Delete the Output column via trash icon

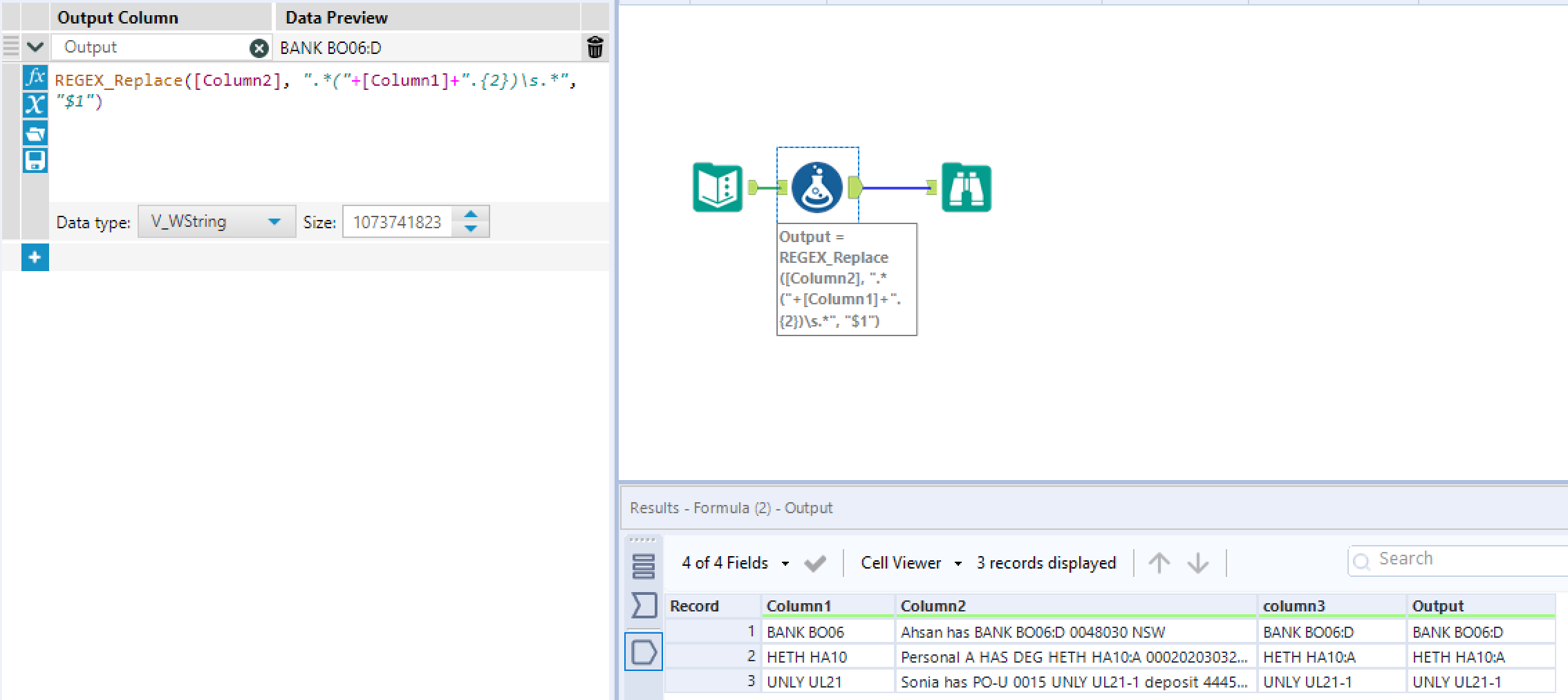595,47
